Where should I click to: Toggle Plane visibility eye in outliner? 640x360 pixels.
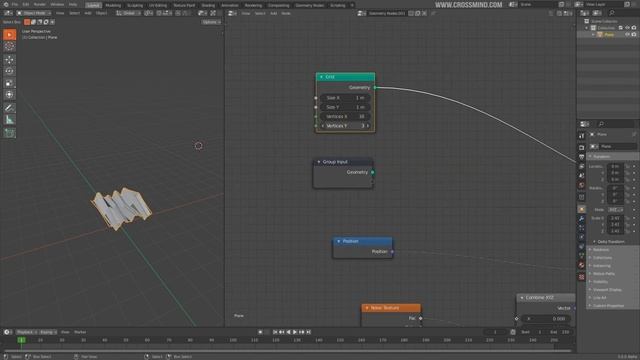point(627,35)
